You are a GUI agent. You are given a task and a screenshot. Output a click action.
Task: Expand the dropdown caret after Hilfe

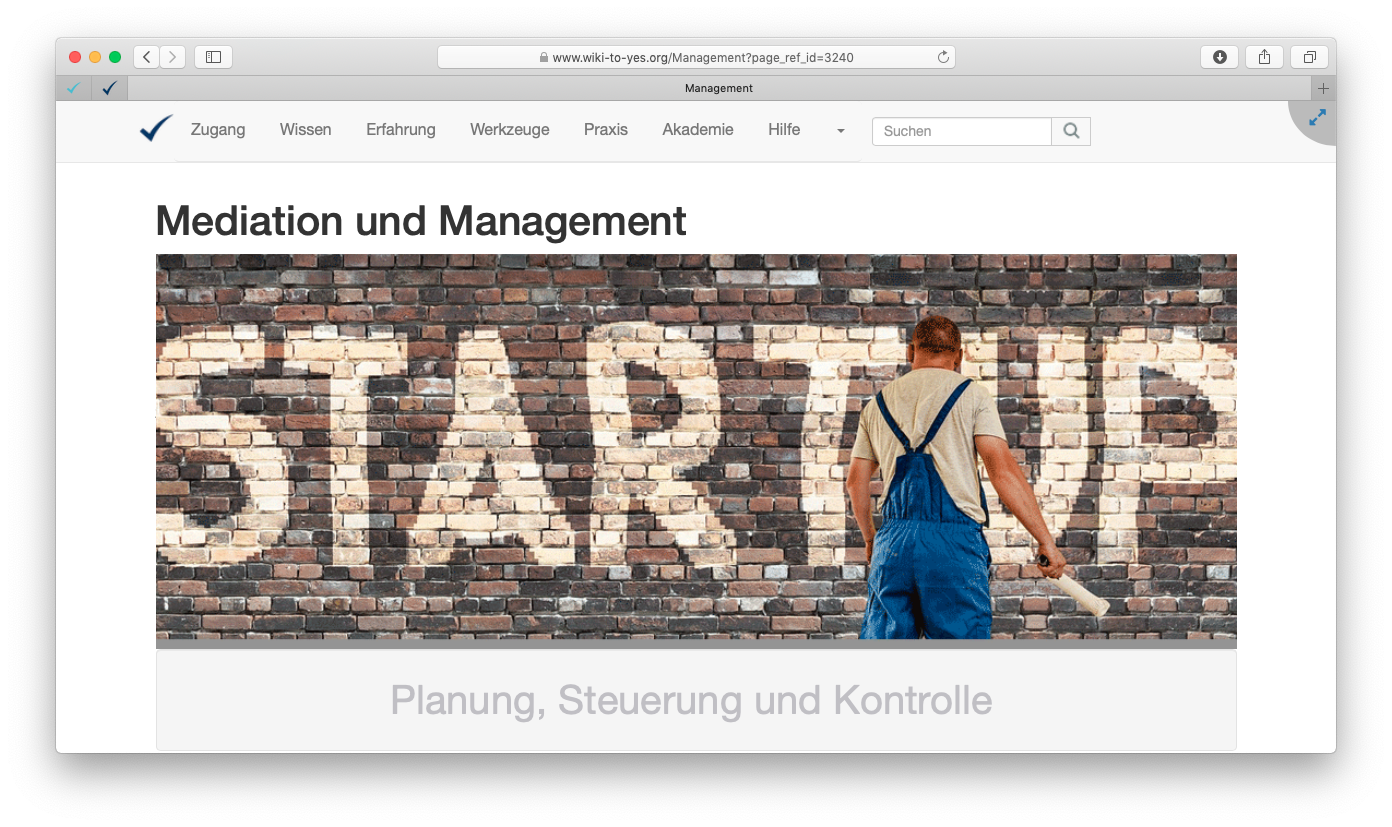(840, 131)
